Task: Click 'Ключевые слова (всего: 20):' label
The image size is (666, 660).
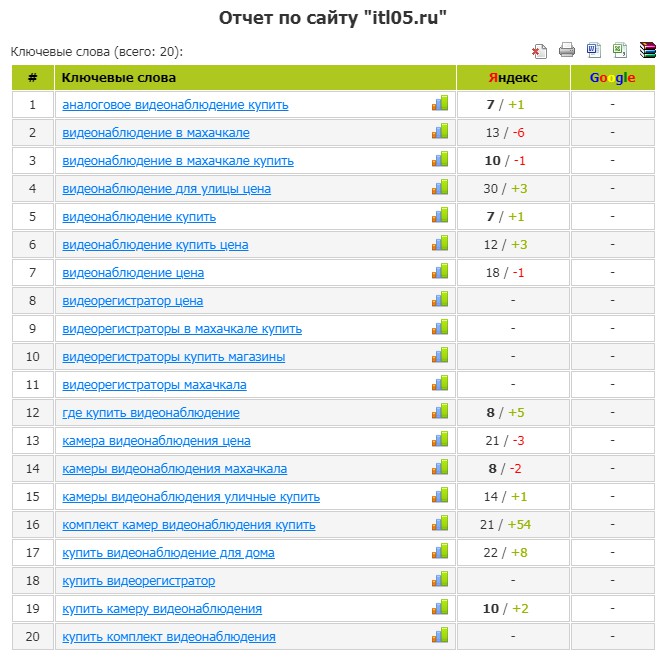Action: click(97, 52)
